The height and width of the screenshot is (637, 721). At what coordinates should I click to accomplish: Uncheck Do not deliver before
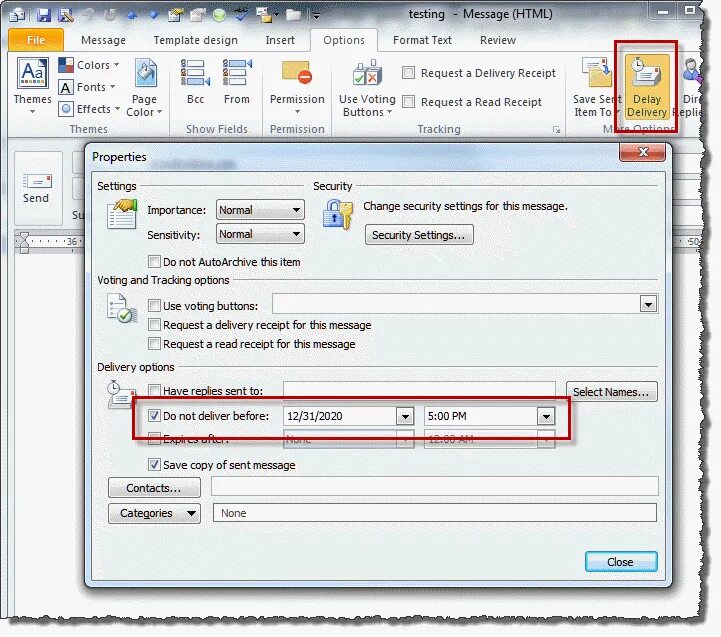(154, 415)
